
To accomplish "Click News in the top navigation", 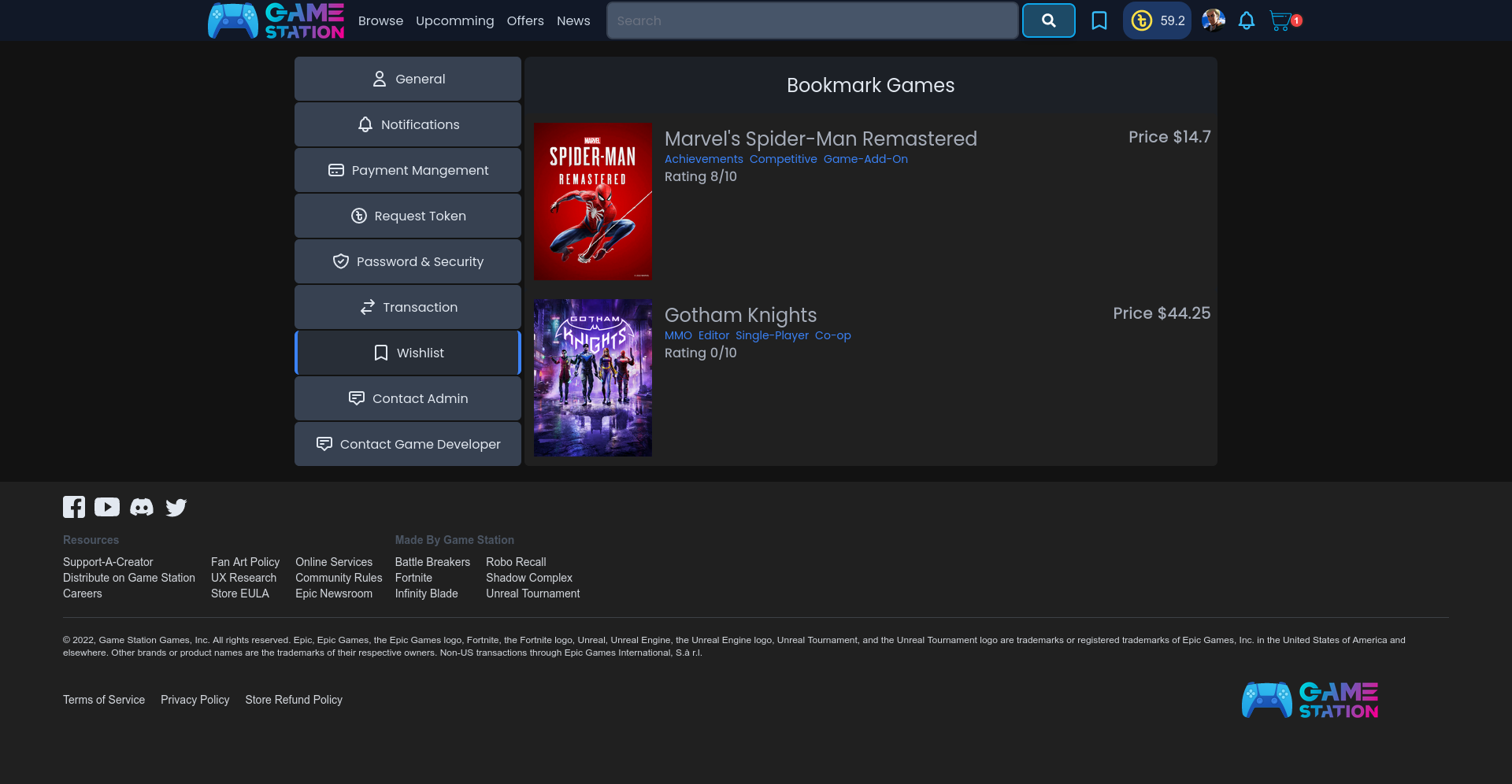I will tap(573, 20).
